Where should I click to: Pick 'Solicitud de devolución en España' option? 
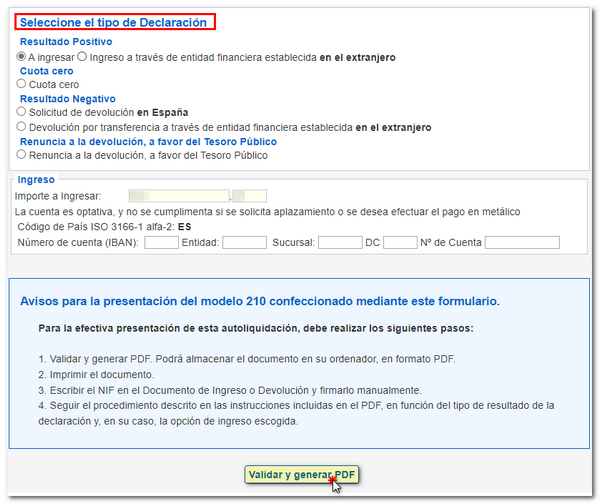[22, 113]
